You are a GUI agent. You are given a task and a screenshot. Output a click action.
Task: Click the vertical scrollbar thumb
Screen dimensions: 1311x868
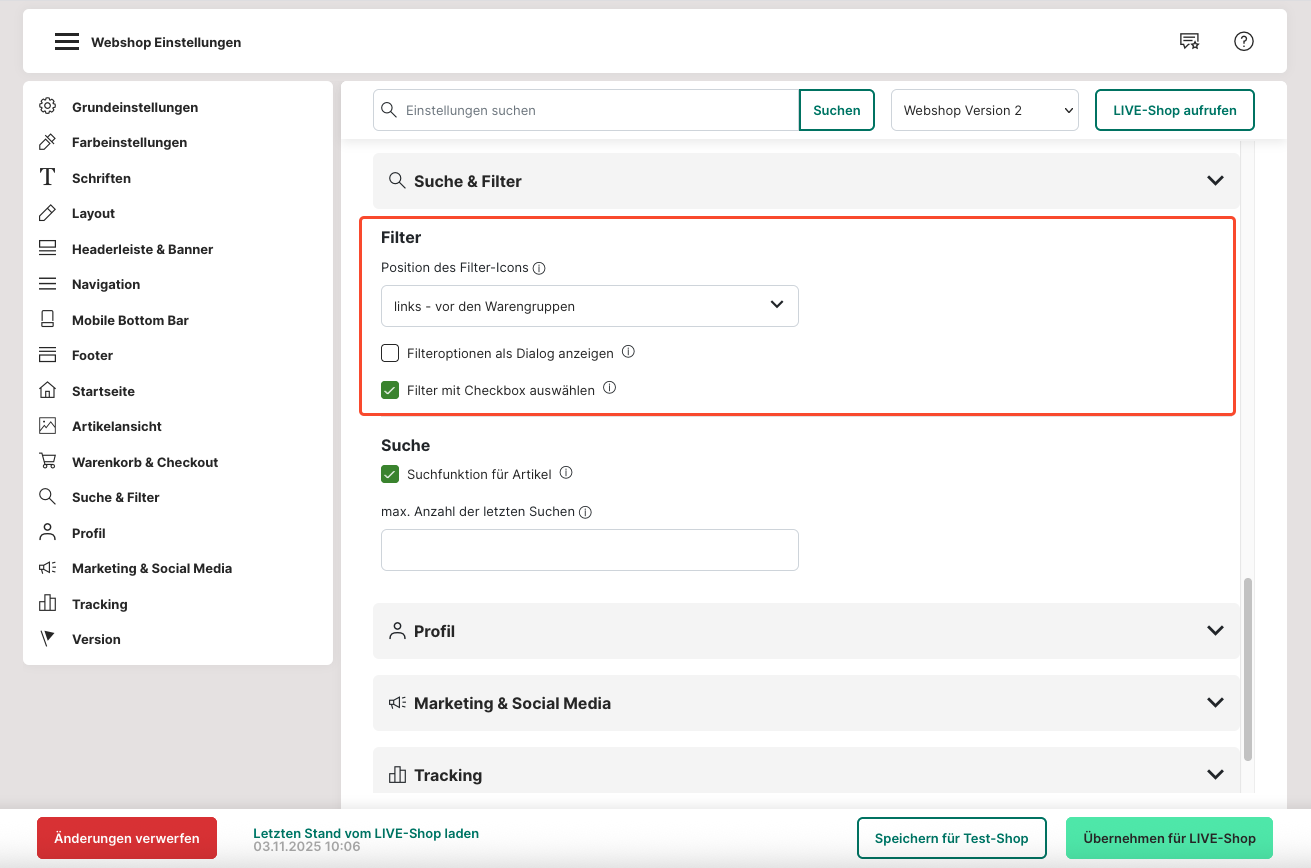(x=1247, y=670)
